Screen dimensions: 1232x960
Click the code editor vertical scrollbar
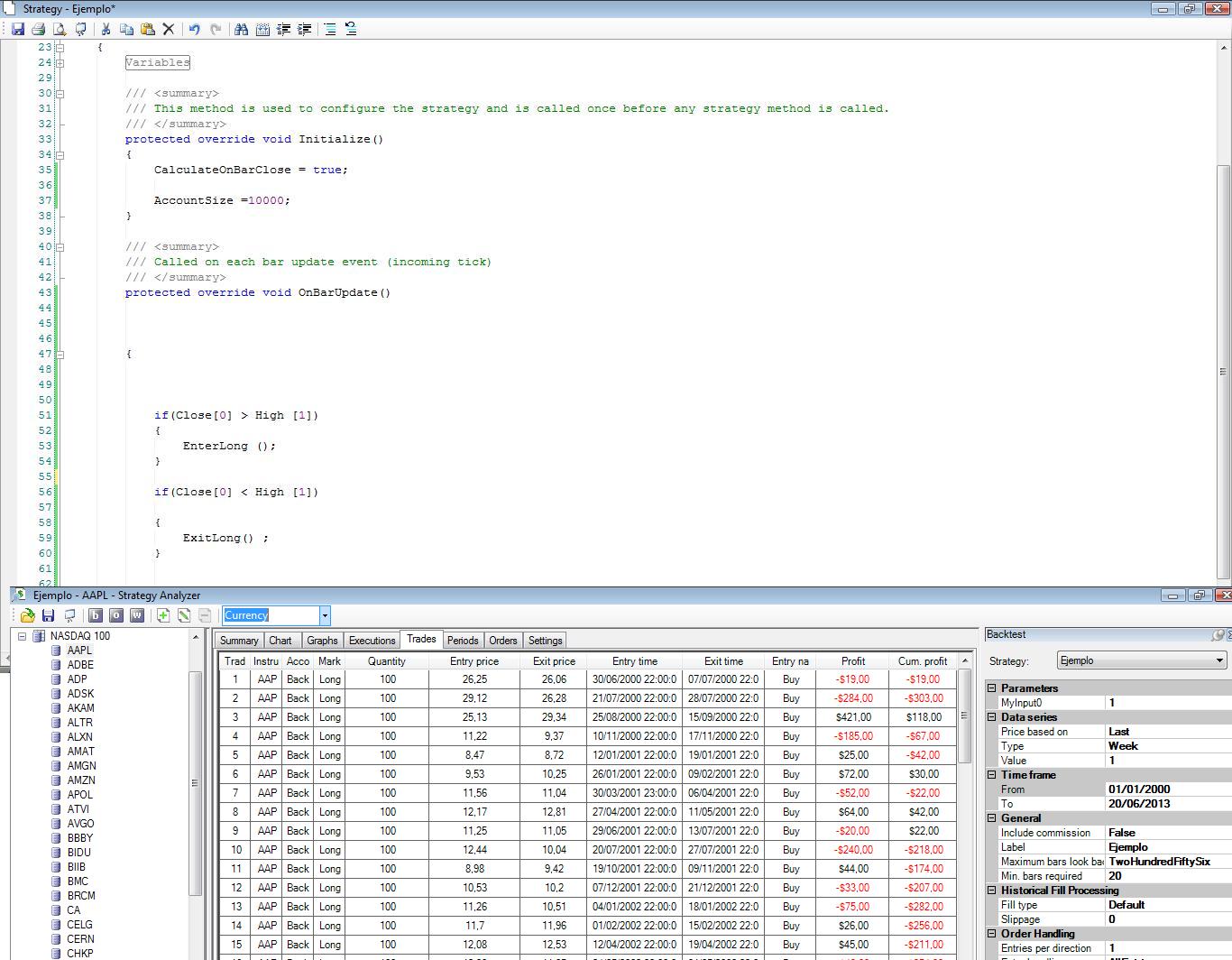[x=1223, y=370]
